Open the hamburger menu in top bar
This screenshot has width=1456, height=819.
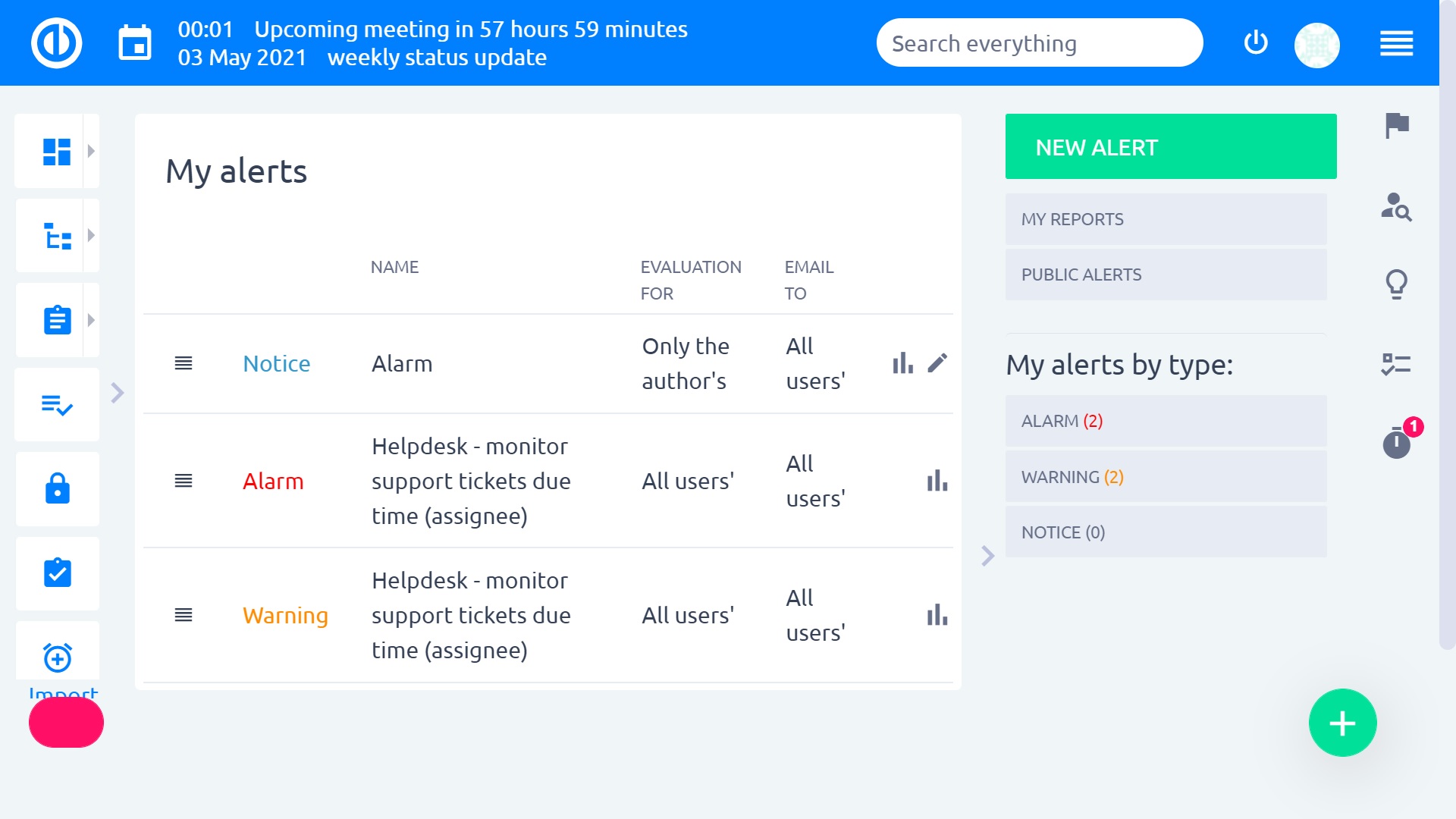[x=1396, y=43]
